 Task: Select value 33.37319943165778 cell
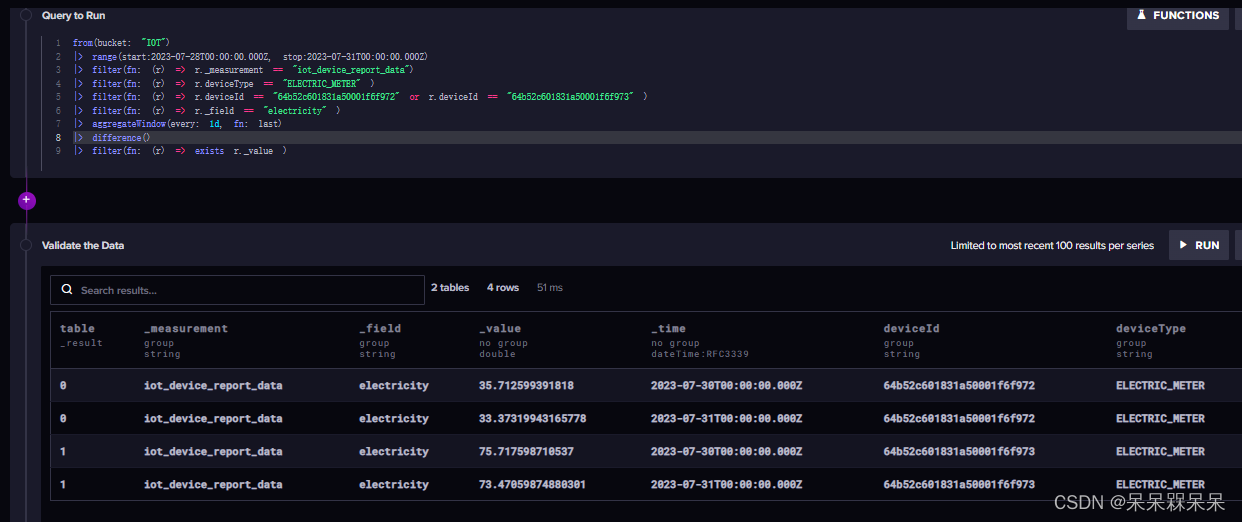coord(533,418)
